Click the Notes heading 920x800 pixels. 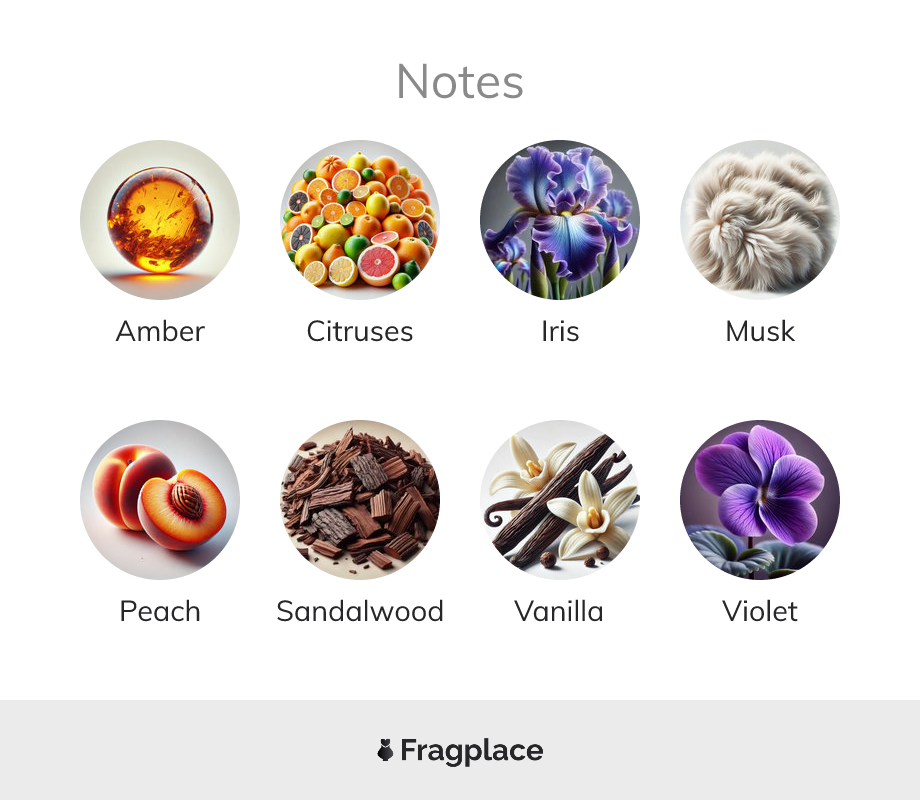(x=460, y=82)
